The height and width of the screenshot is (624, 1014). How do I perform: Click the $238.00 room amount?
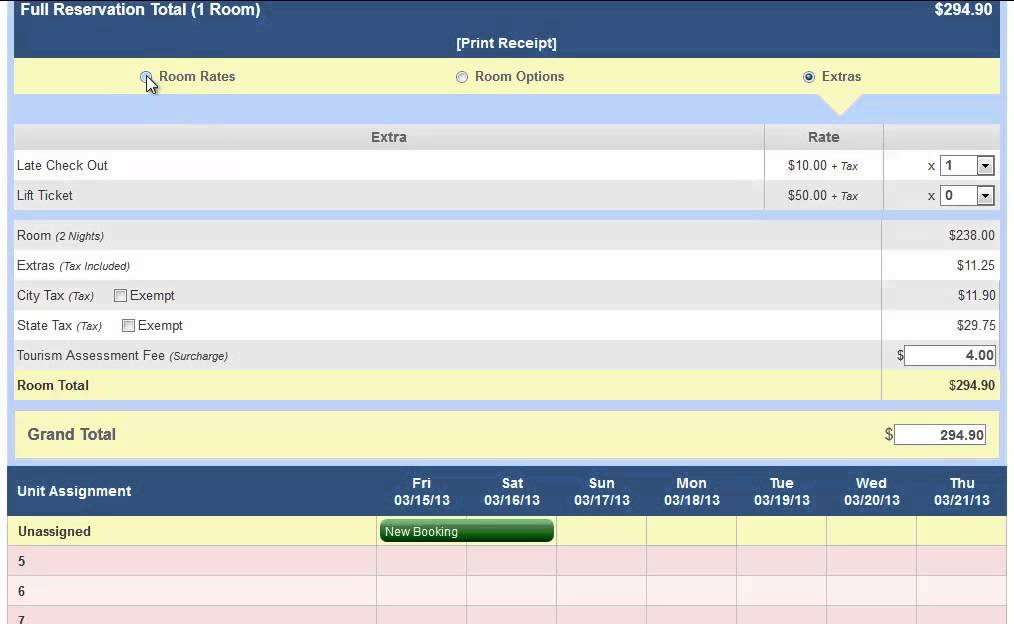(x=971, y=235)
